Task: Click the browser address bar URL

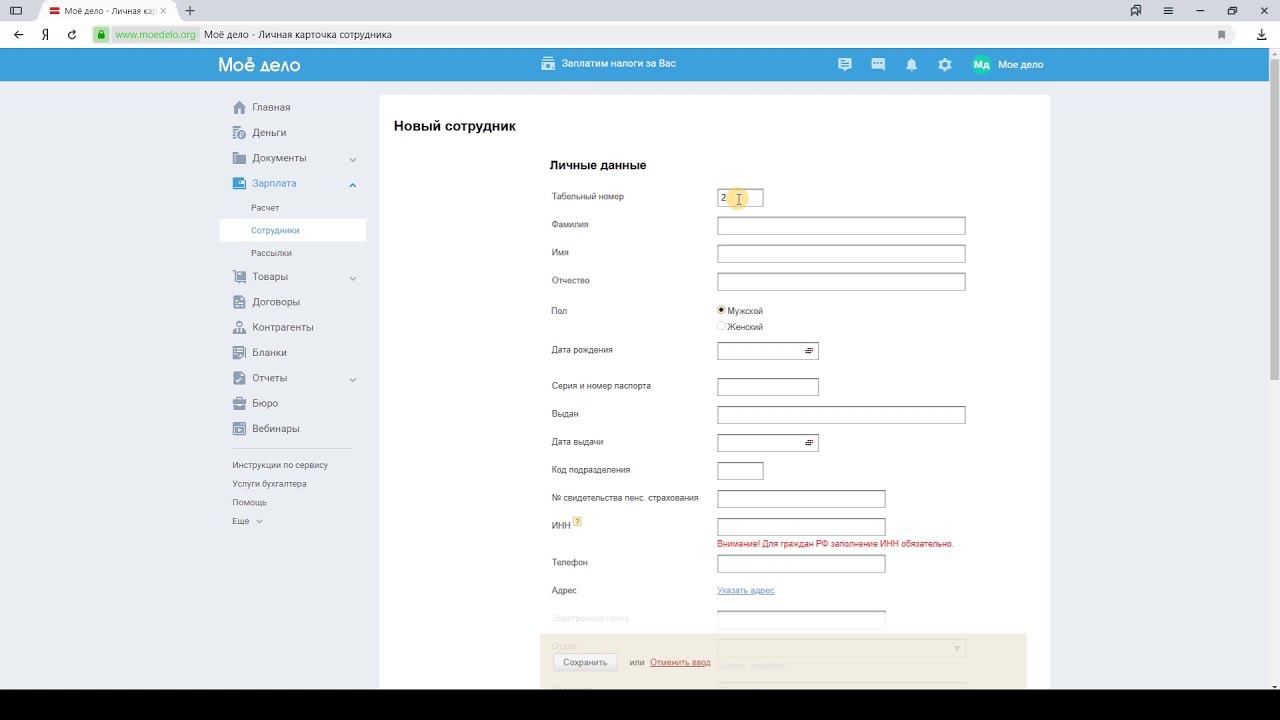Action: pyautogui.click(x=155, y=34)
